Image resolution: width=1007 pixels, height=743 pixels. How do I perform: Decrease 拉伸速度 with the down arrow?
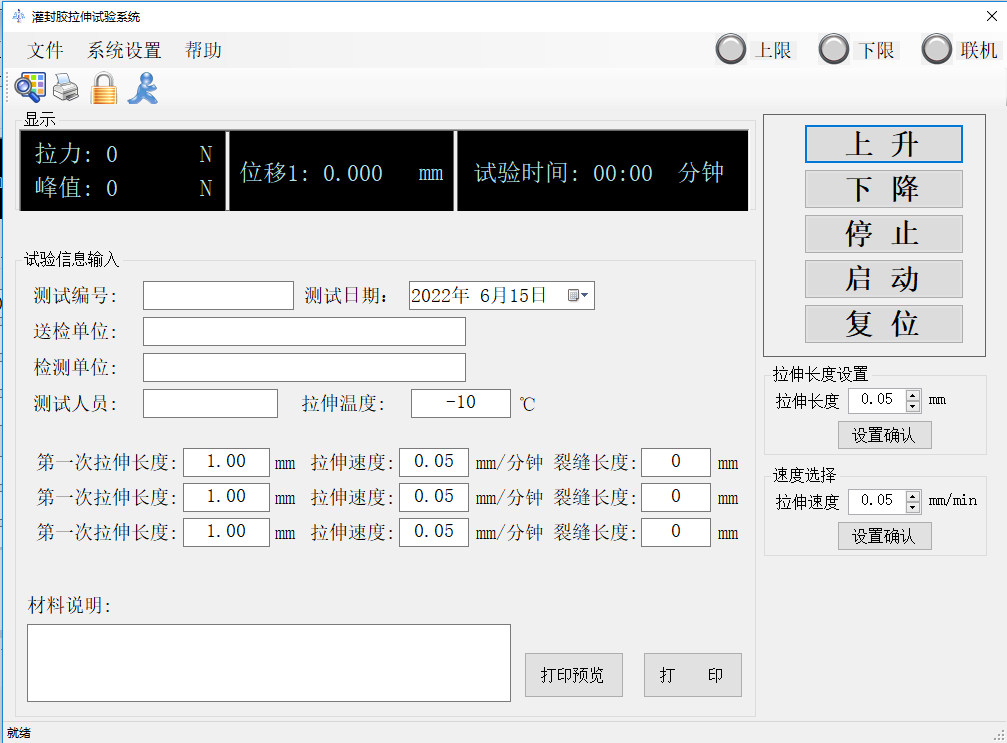click(913, 507)
